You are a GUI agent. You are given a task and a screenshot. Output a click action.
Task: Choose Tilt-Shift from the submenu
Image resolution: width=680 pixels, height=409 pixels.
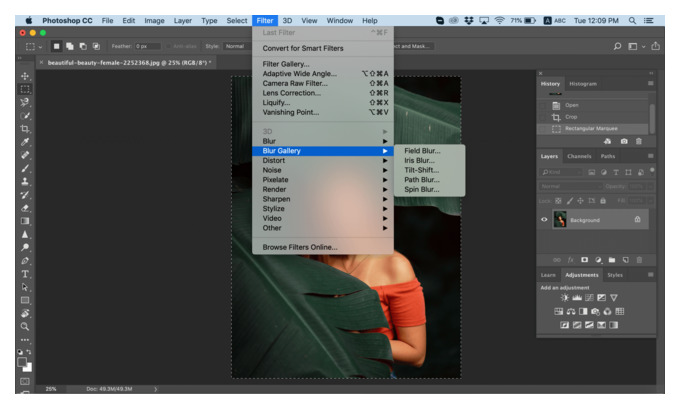click(x=429, y=170)
